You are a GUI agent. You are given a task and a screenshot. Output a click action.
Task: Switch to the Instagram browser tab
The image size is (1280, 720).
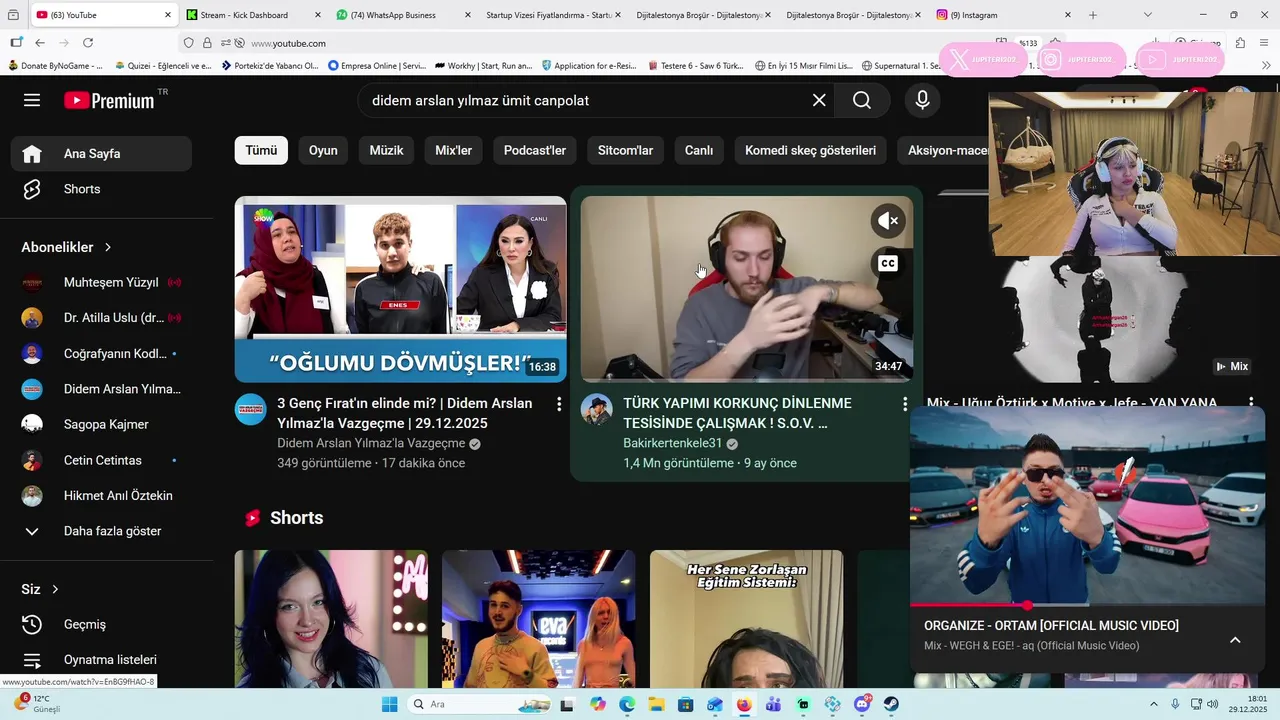tap(1004, 15)
